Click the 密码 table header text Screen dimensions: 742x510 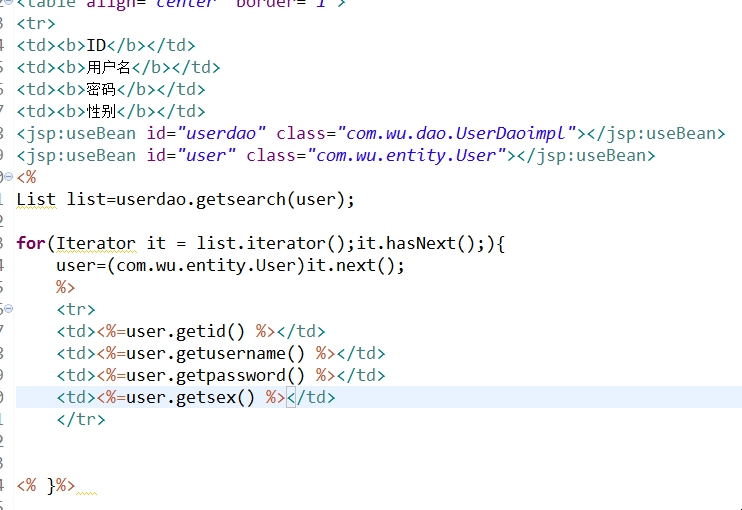pyautogui.click(x=102, y=89)
